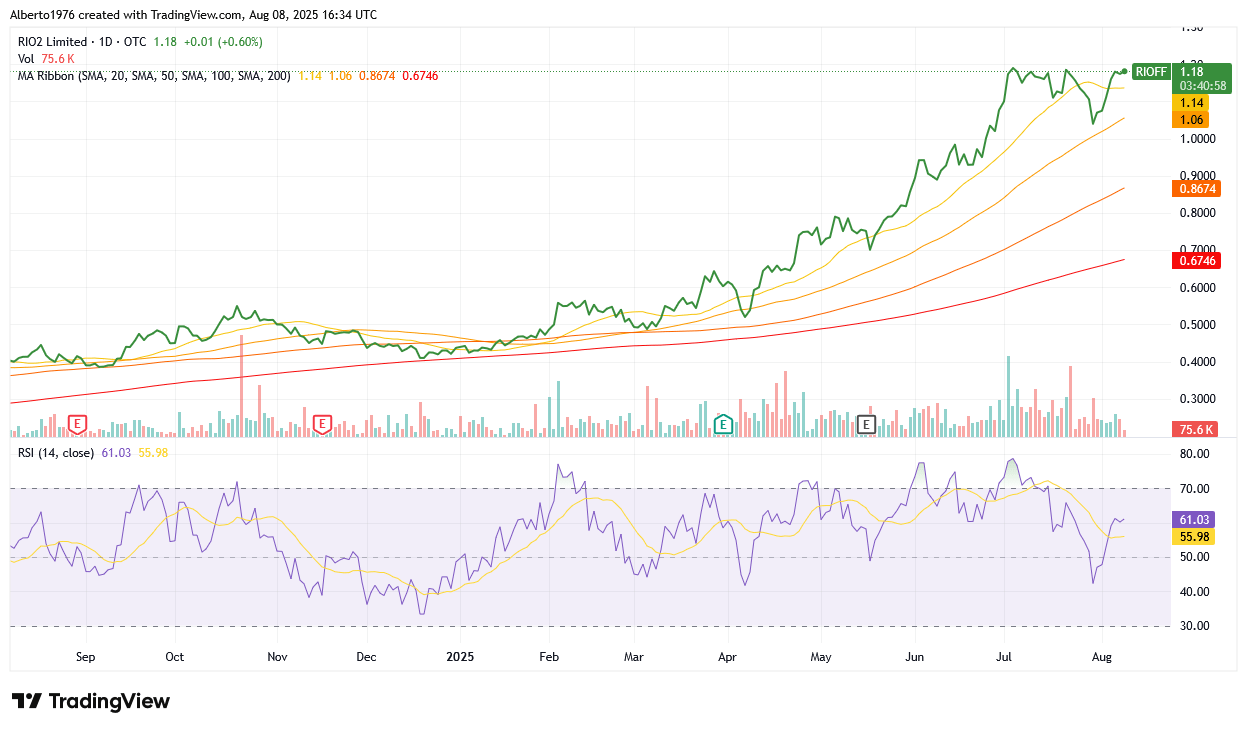The height and width of the screenshot is (731, 1247).
Task: Click the red 75.6 K volume axis label
Action: [x=1196, y=429]
